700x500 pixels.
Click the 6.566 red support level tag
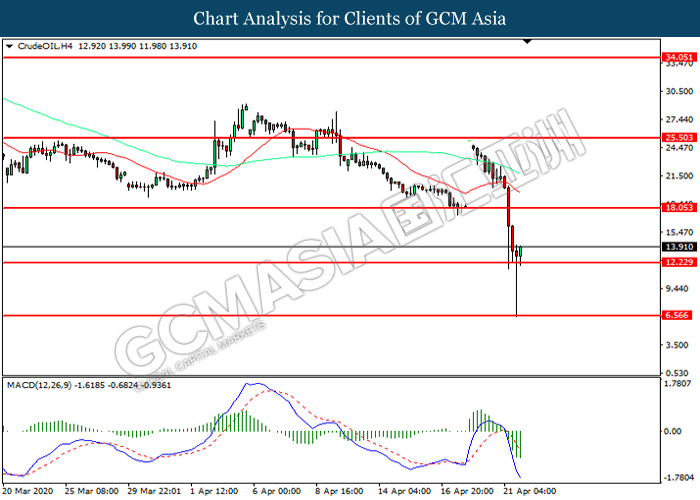point(678,315)
